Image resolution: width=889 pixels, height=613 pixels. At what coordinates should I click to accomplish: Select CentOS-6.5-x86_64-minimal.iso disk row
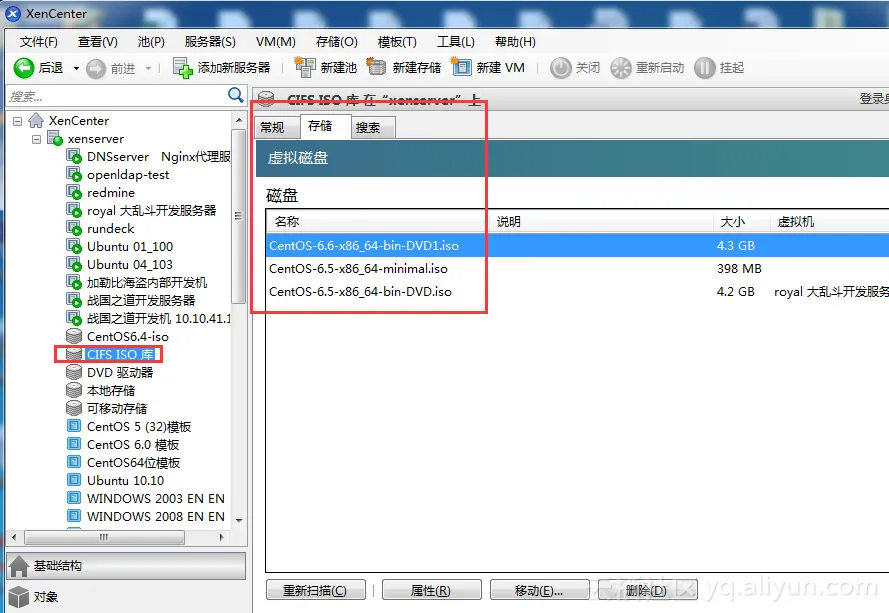[577, 269]
